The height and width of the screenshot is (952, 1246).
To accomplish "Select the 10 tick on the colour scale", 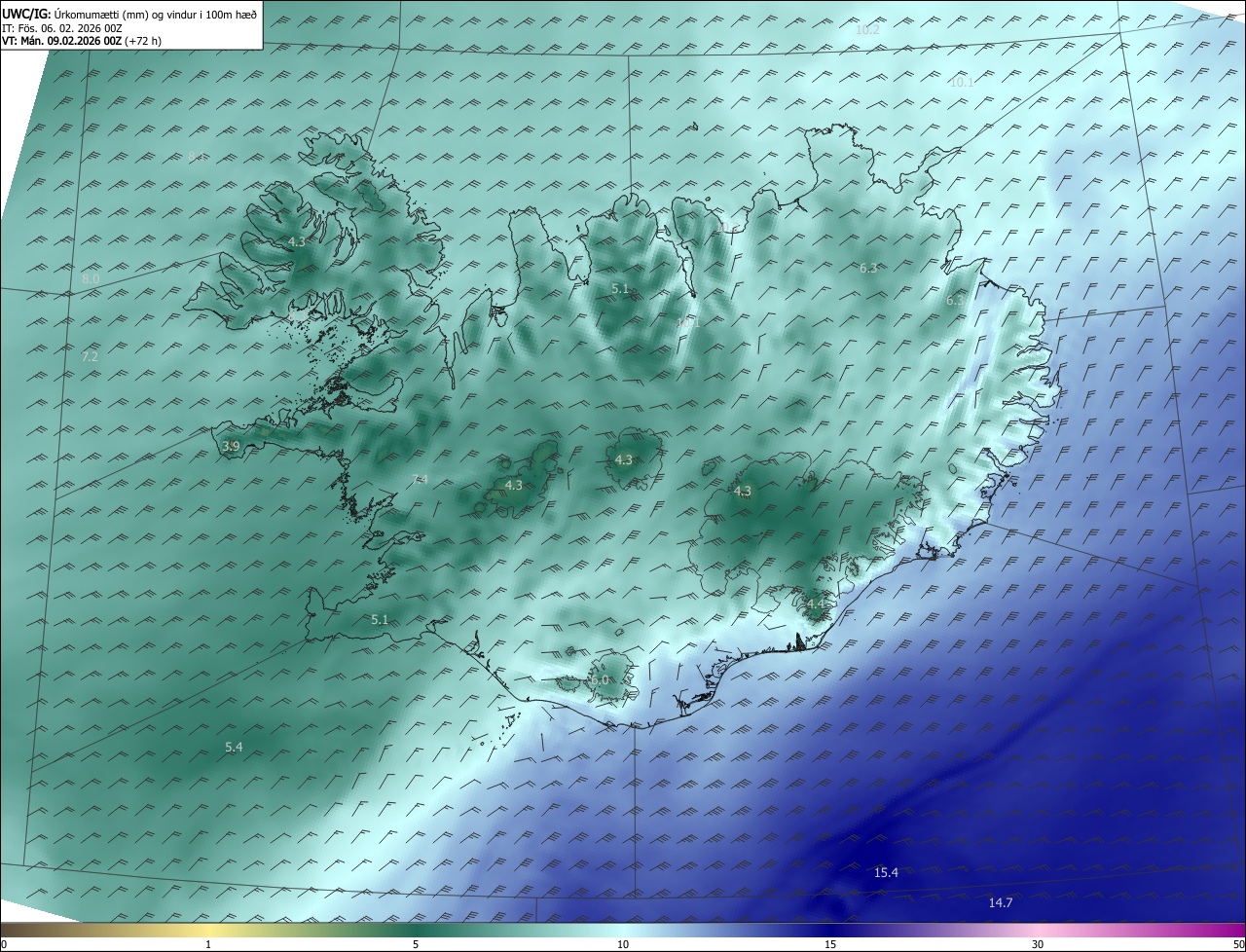I will coord(623,945).
